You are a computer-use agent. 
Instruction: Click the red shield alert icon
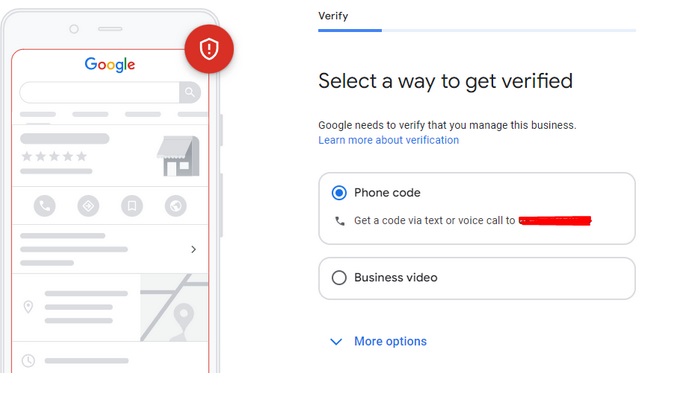pos(209,49)
